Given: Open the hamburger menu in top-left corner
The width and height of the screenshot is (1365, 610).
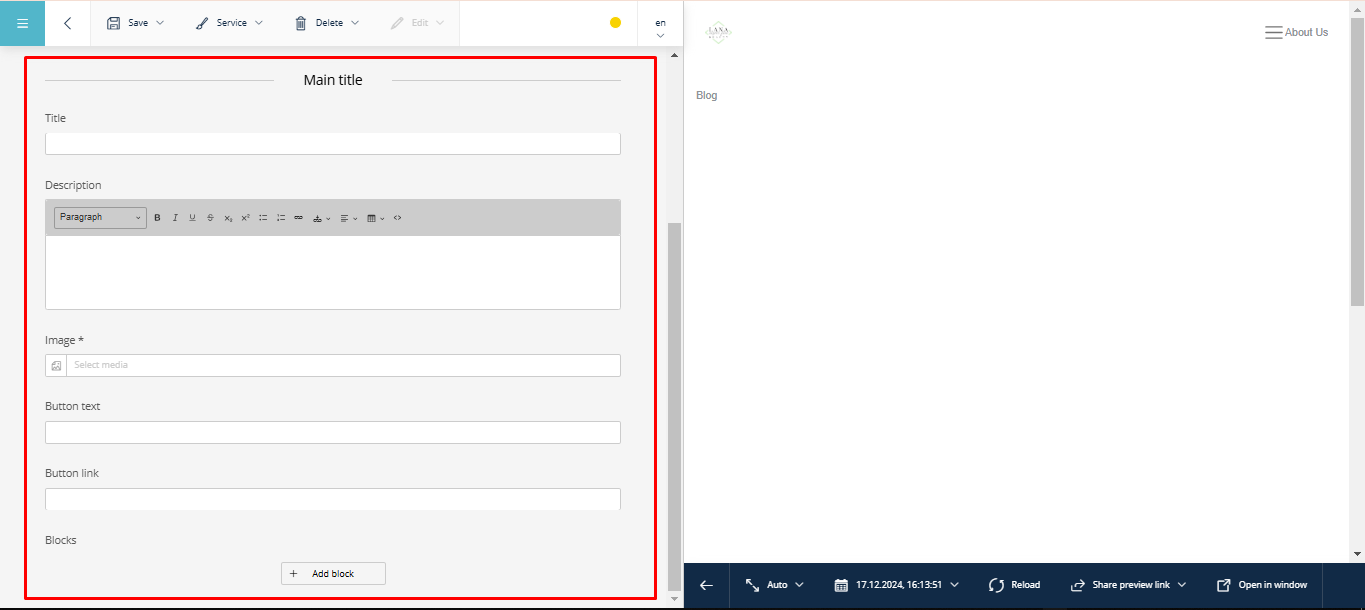Looking at the screenshot, I should (22, 23).
